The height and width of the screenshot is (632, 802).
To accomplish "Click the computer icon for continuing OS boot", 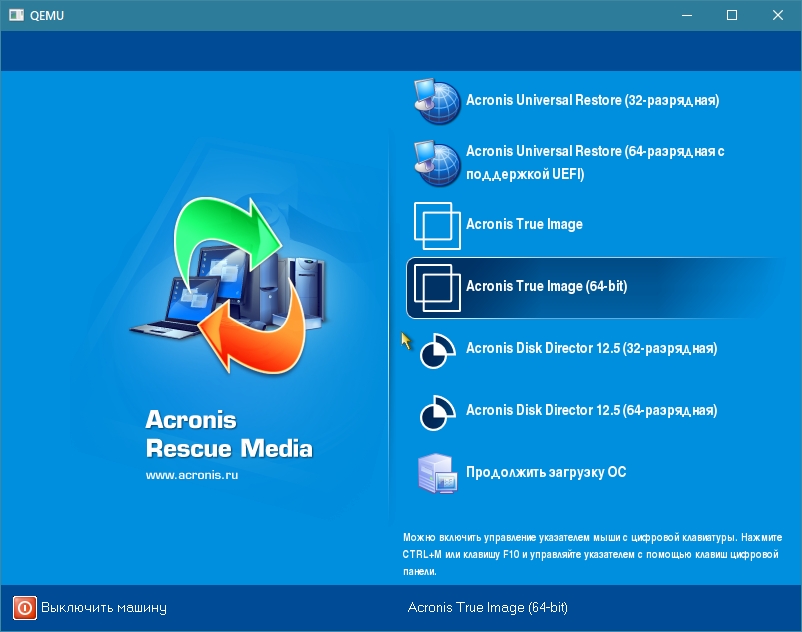I will point(437,473).
